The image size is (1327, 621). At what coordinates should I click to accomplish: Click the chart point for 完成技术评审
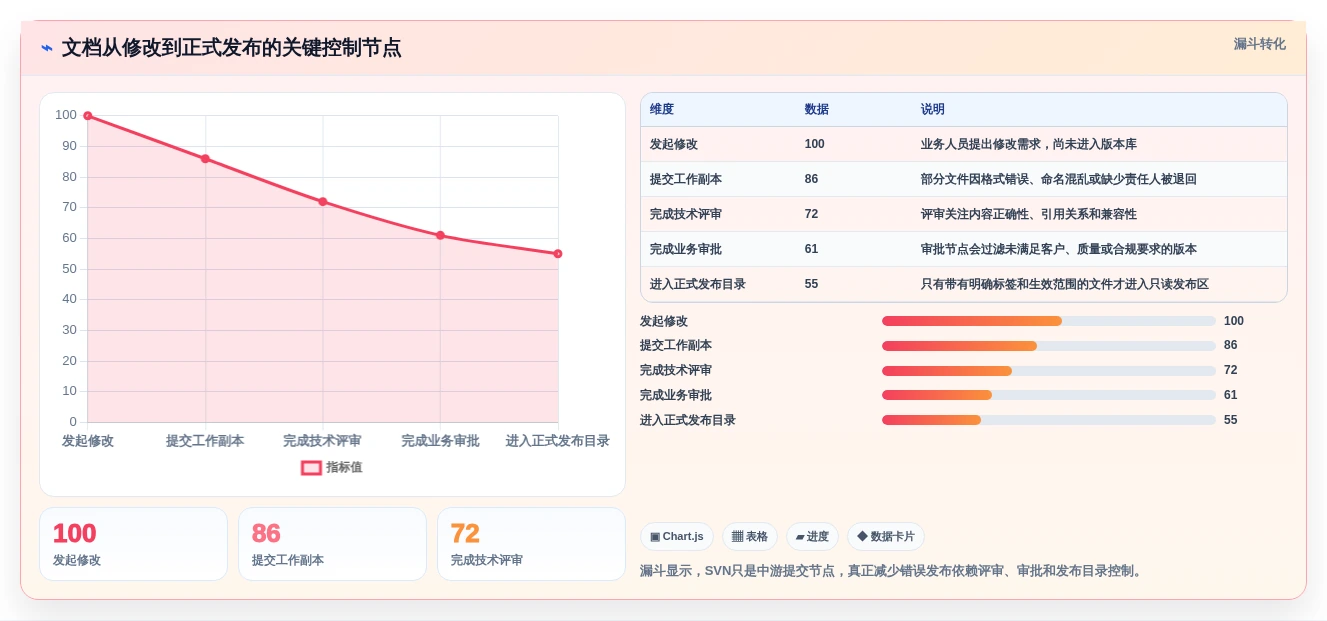point(323,202)
